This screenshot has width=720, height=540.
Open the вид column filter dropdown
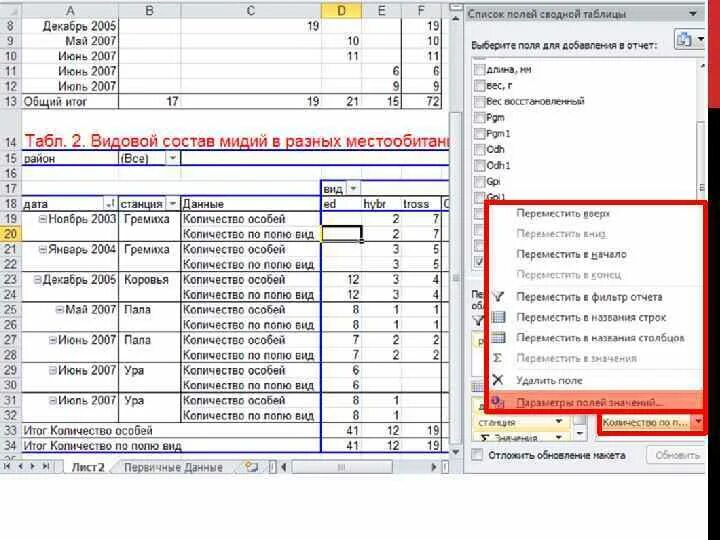[x=353, y=188]
